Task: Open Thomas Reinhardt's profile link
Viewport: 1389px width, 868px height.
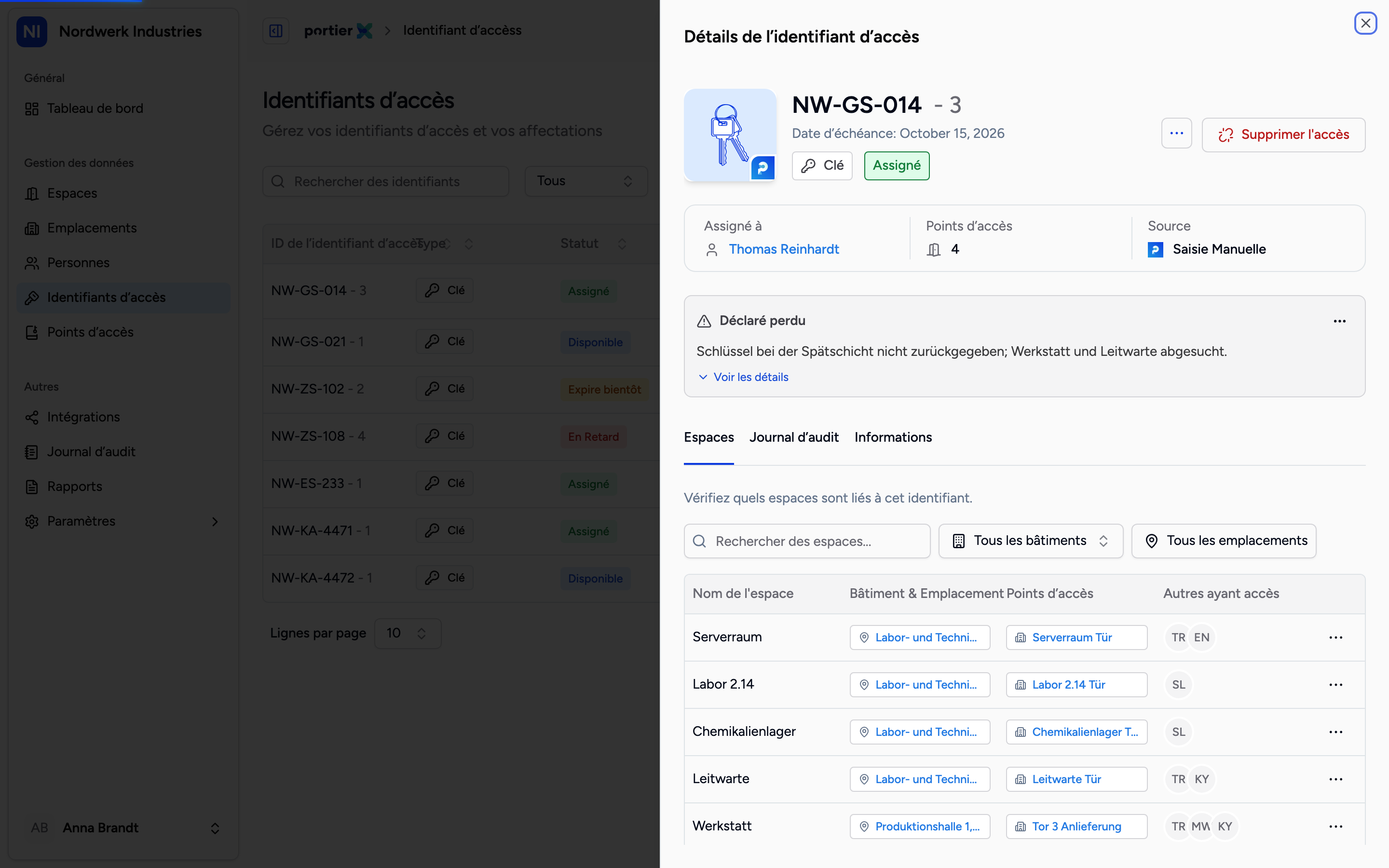Action: tap(783, 249)
